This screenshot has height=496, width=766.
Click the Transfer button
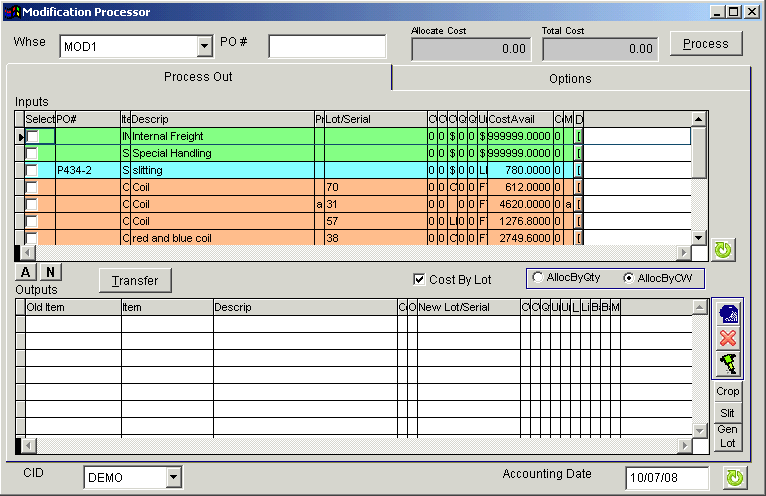point(133,281)
